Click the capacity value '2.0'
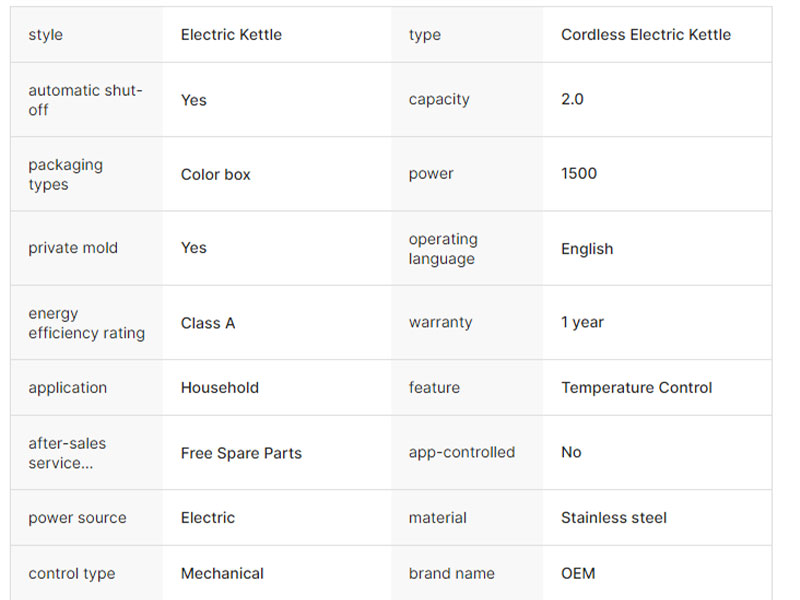This screenshot has width=800, height=600. coord(572,100)
